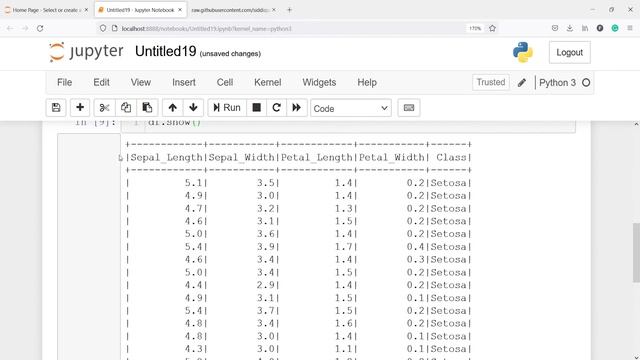Go forward in browser history

25,29
